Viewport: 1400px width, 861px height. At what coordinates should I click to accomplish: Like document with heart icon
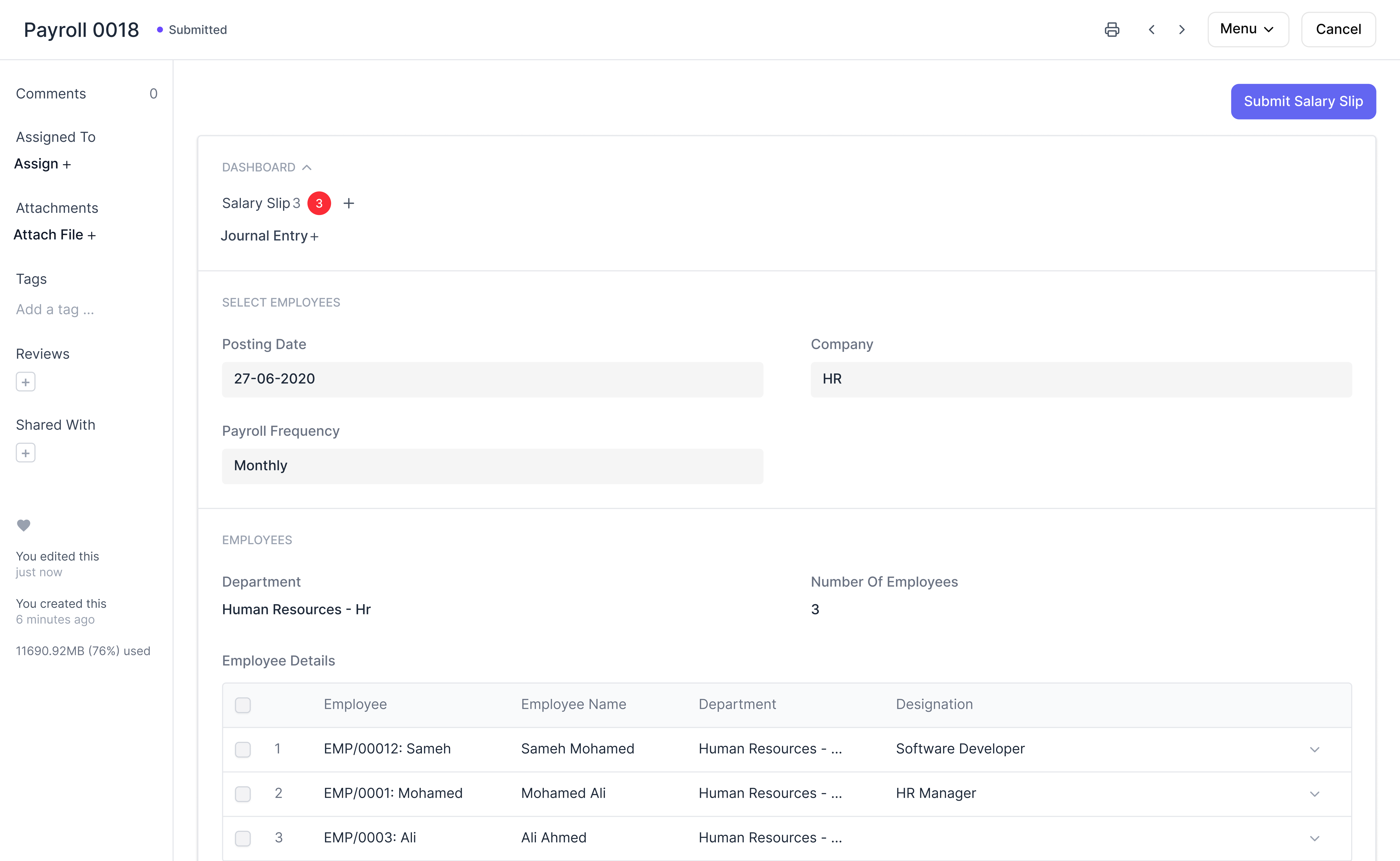[x=23, y=525]
